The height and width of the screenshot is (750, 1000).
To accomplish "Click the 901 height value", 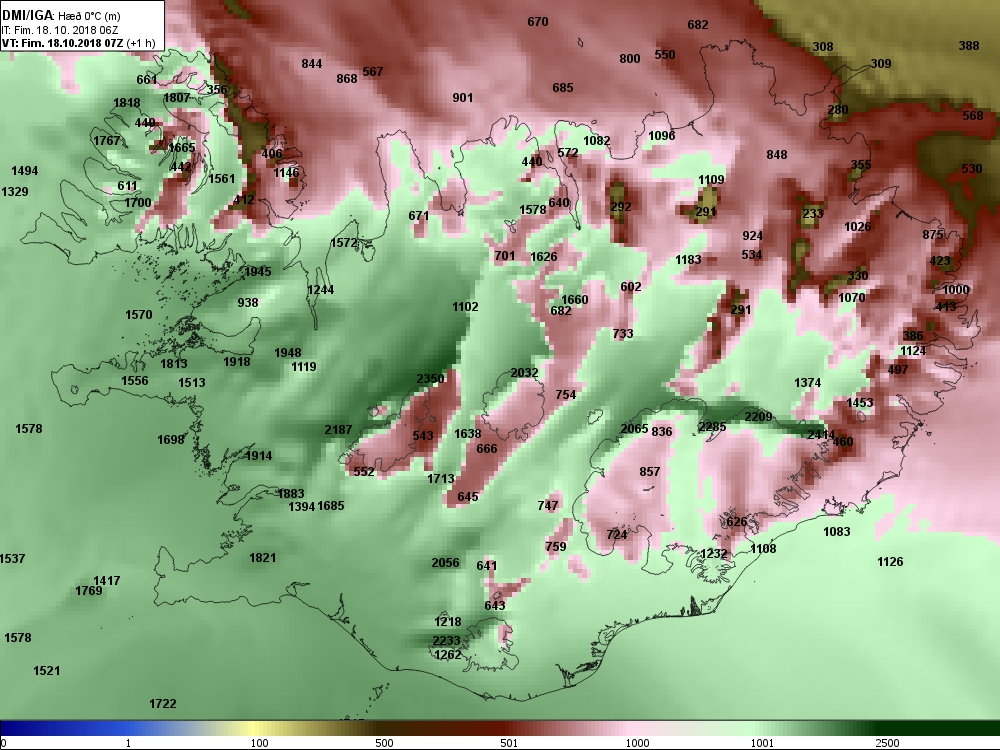I will 462,98.
